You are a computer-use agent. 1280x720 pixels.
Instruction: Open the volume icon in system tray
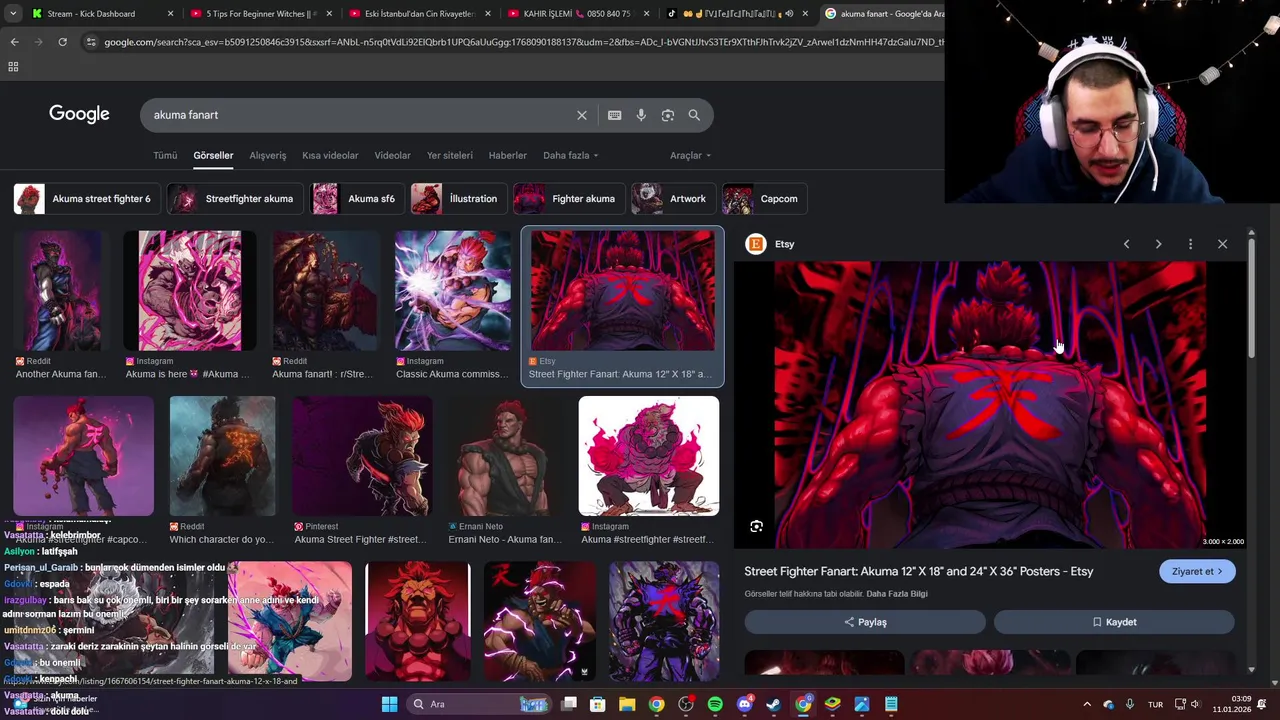[1195, 704]
